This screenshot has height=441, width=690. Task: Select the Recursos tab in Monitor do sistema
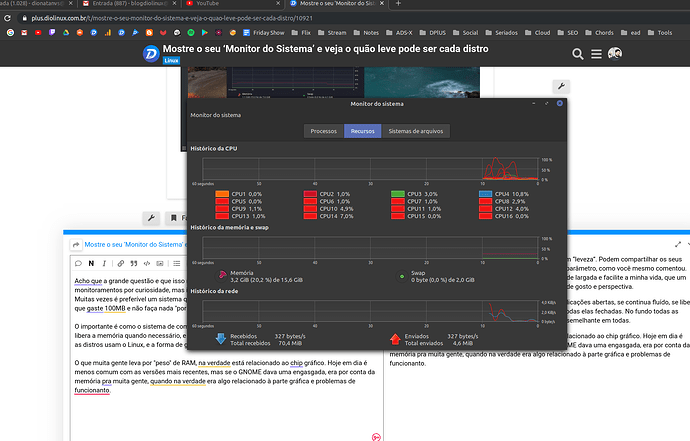(363, 131)
